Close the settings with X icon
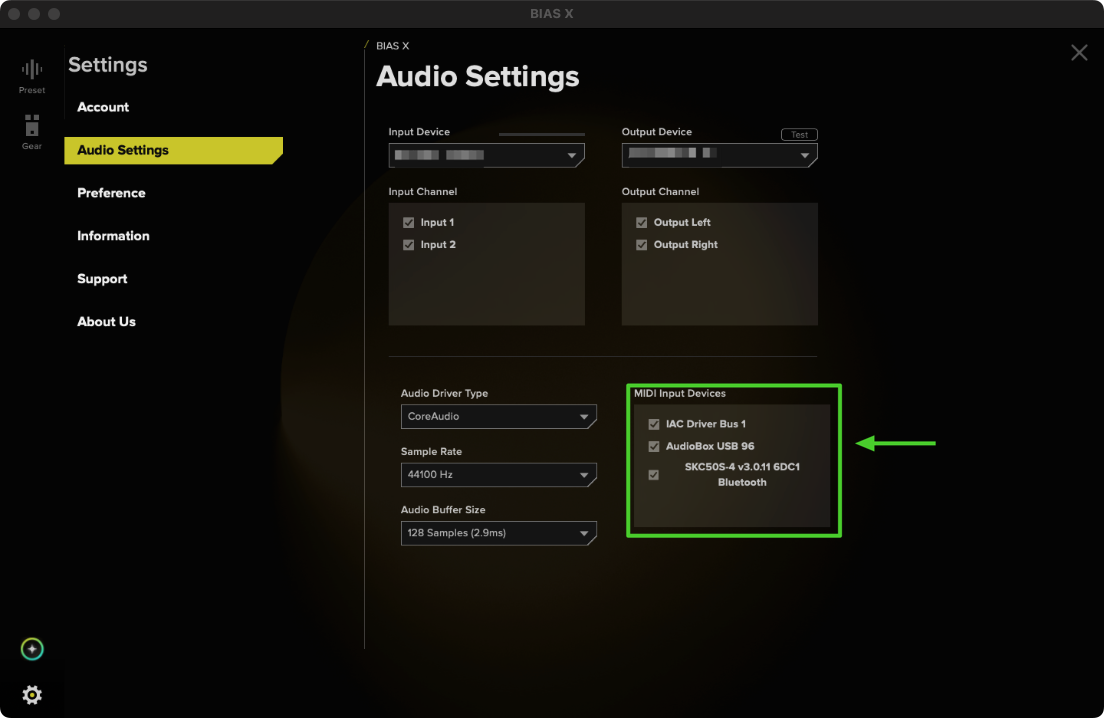Viewport: 1104px width, 718px height. coord(1079,53)
